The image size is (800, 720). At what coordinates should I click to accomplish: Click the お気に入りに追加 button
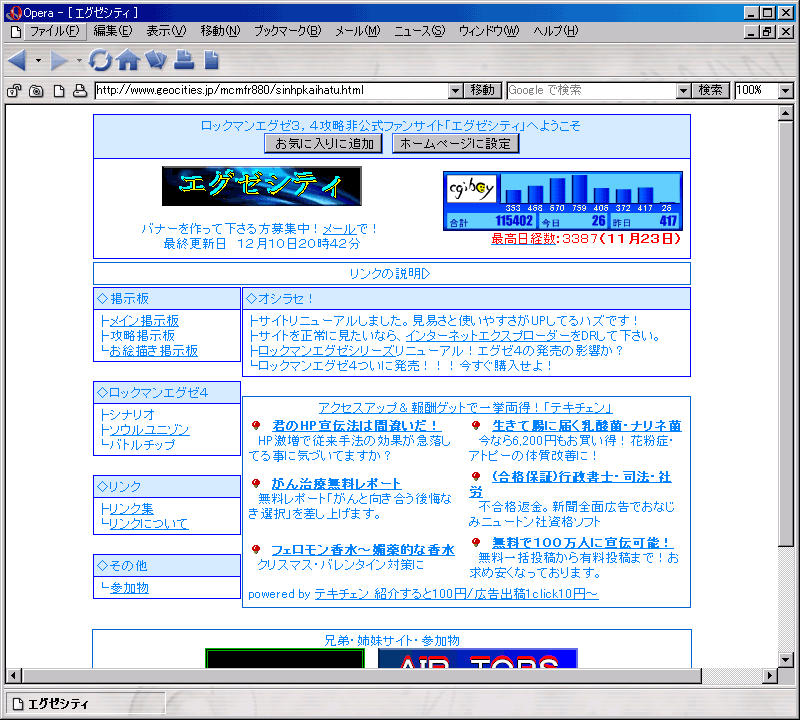coord(323,143)
